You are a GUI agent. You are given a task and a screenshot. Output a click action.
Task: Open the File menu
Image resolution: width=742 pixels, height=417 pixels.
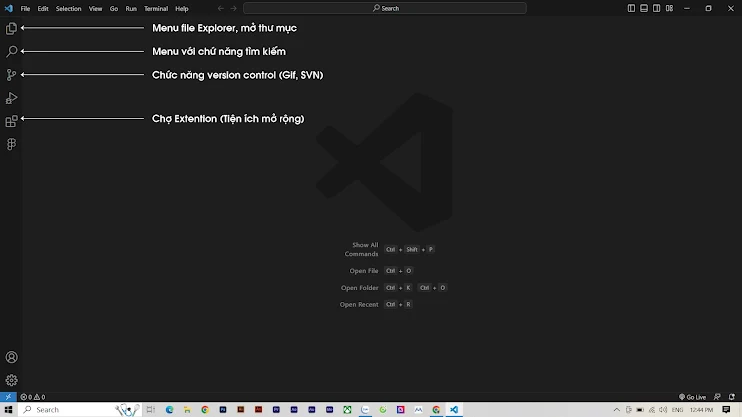pyautogui.click(x=25, y=9)
